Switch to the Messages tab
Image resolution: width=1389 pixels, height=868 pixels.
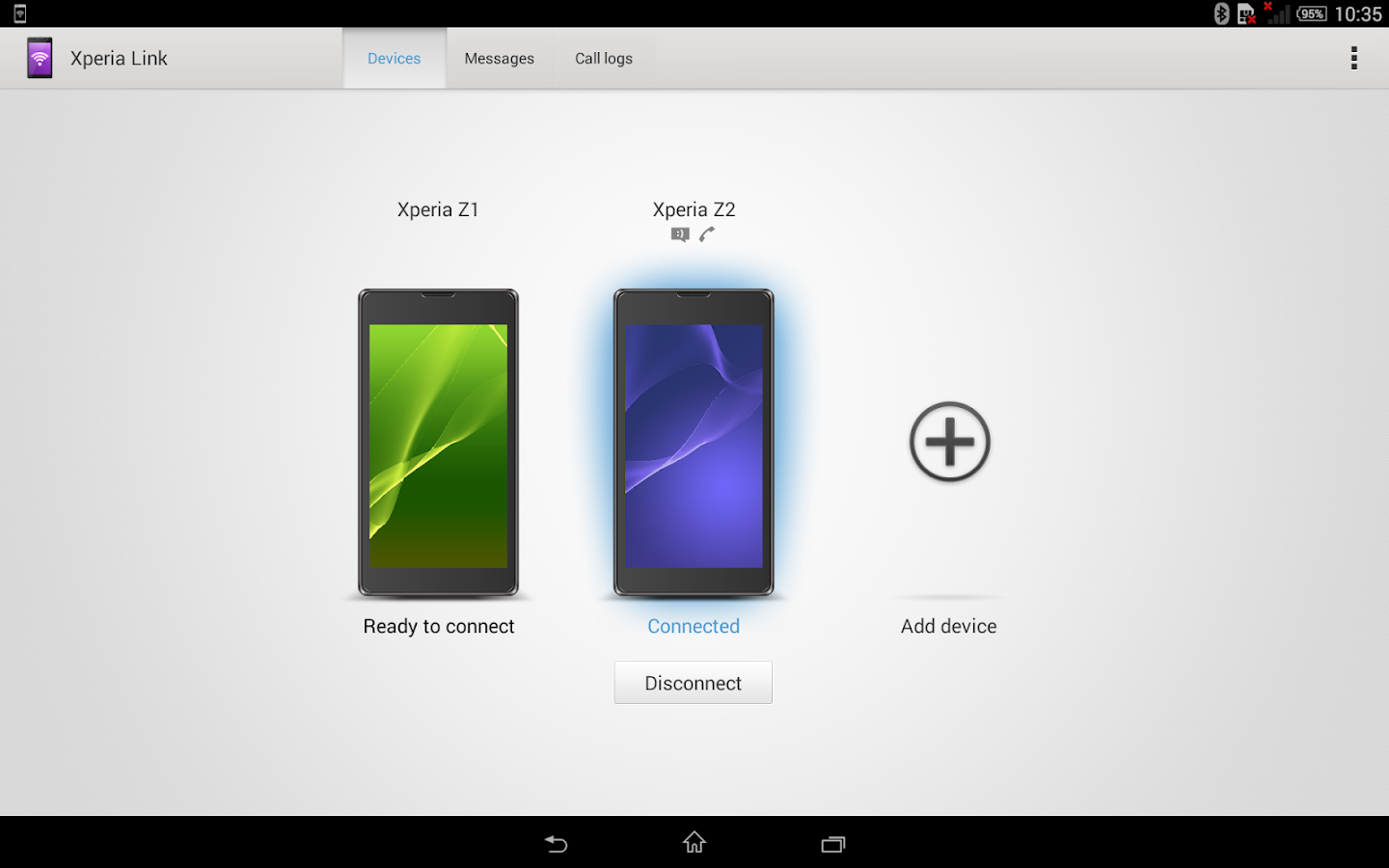coord(500,58)
